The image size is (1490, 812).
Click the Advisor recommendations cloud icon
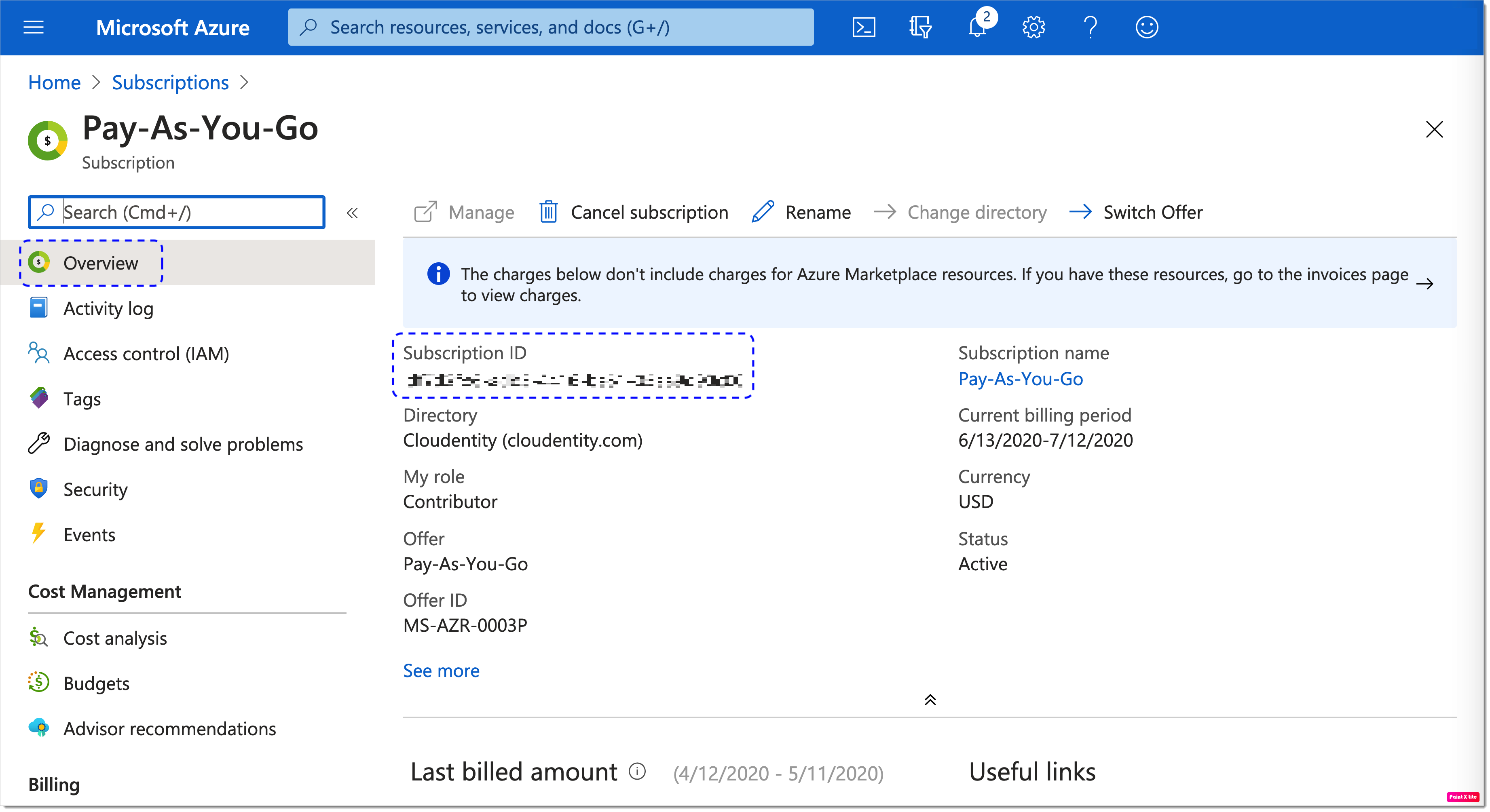click(39, 728)
